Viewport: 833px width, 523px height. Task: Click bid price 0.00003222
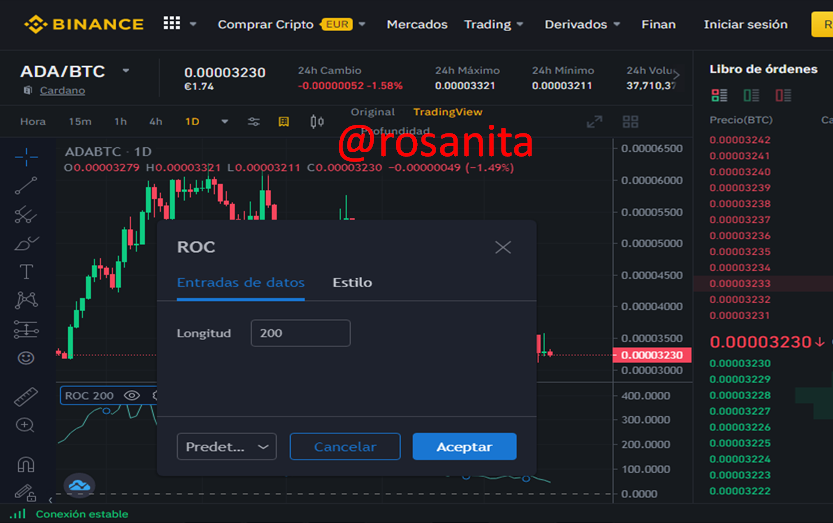[740, 491]
